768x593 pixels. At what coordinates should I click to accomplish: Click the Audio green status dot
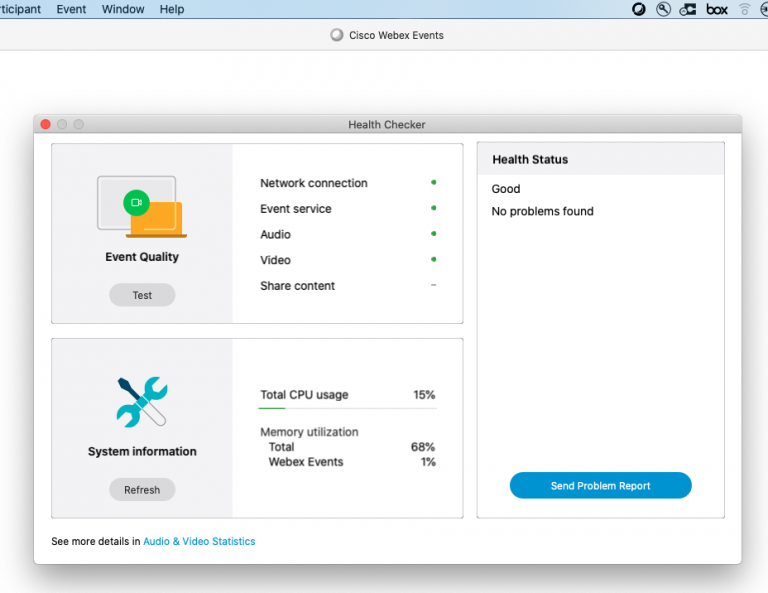pyautogui.click(x=433, y=234)
